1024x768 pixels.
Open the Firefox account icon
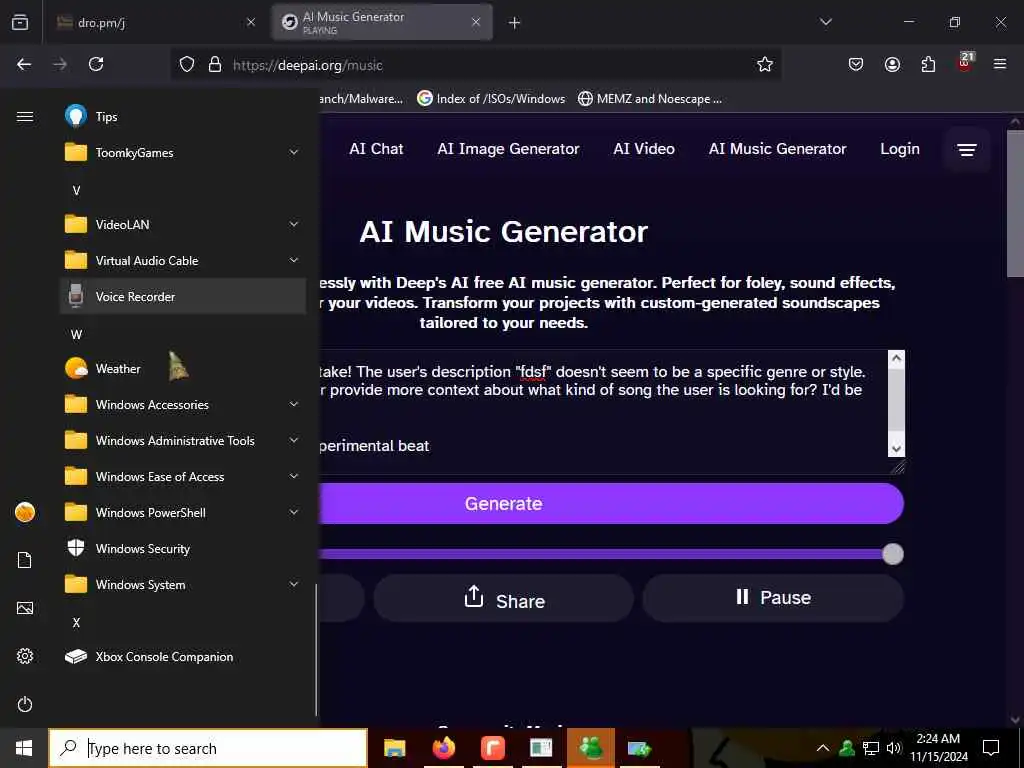[892, 64]
